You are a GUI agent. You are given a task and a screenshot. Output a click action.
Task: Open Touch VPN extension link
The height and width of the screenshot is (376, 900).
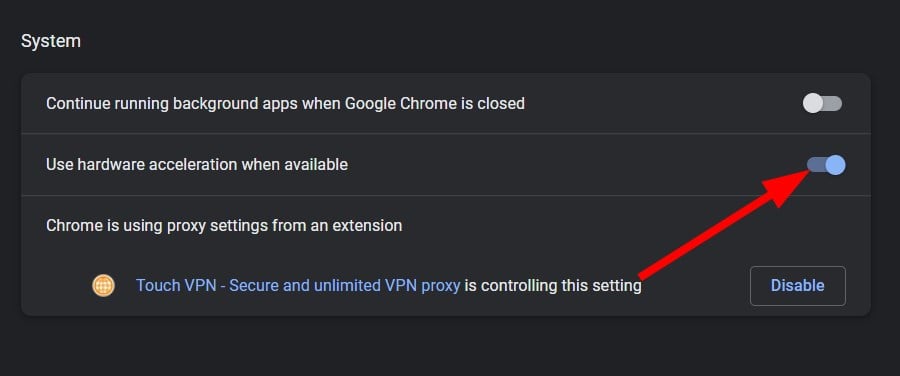(298, 285)
